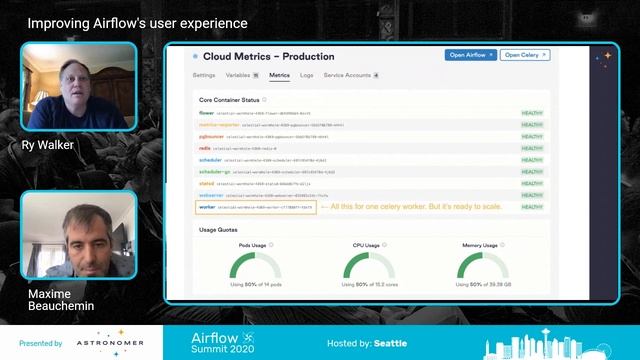Click the info icon next to Core Container Status
The image size is (640, 360).
coord(264,100)
